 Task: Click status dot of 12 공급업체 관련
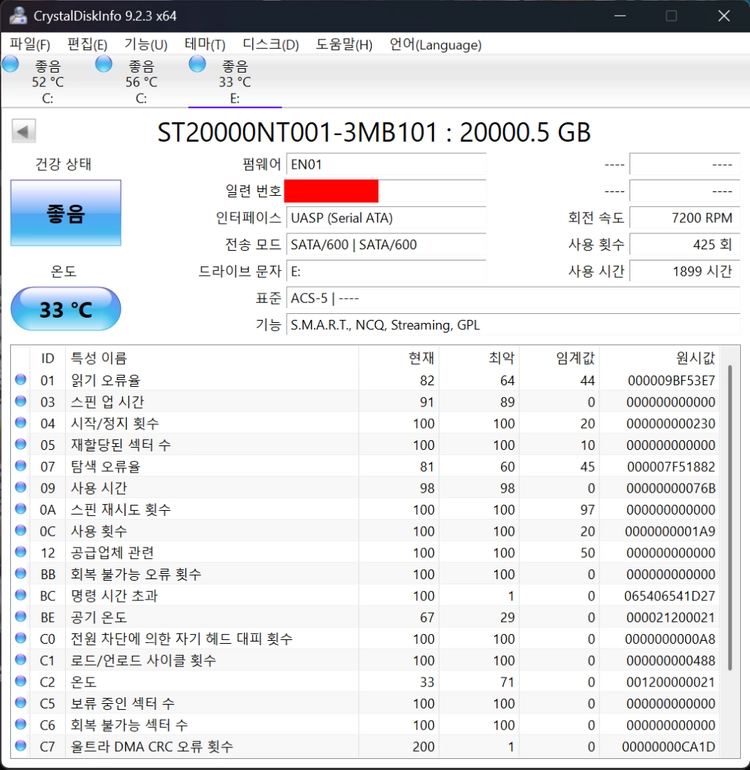[x=21, y=552]
